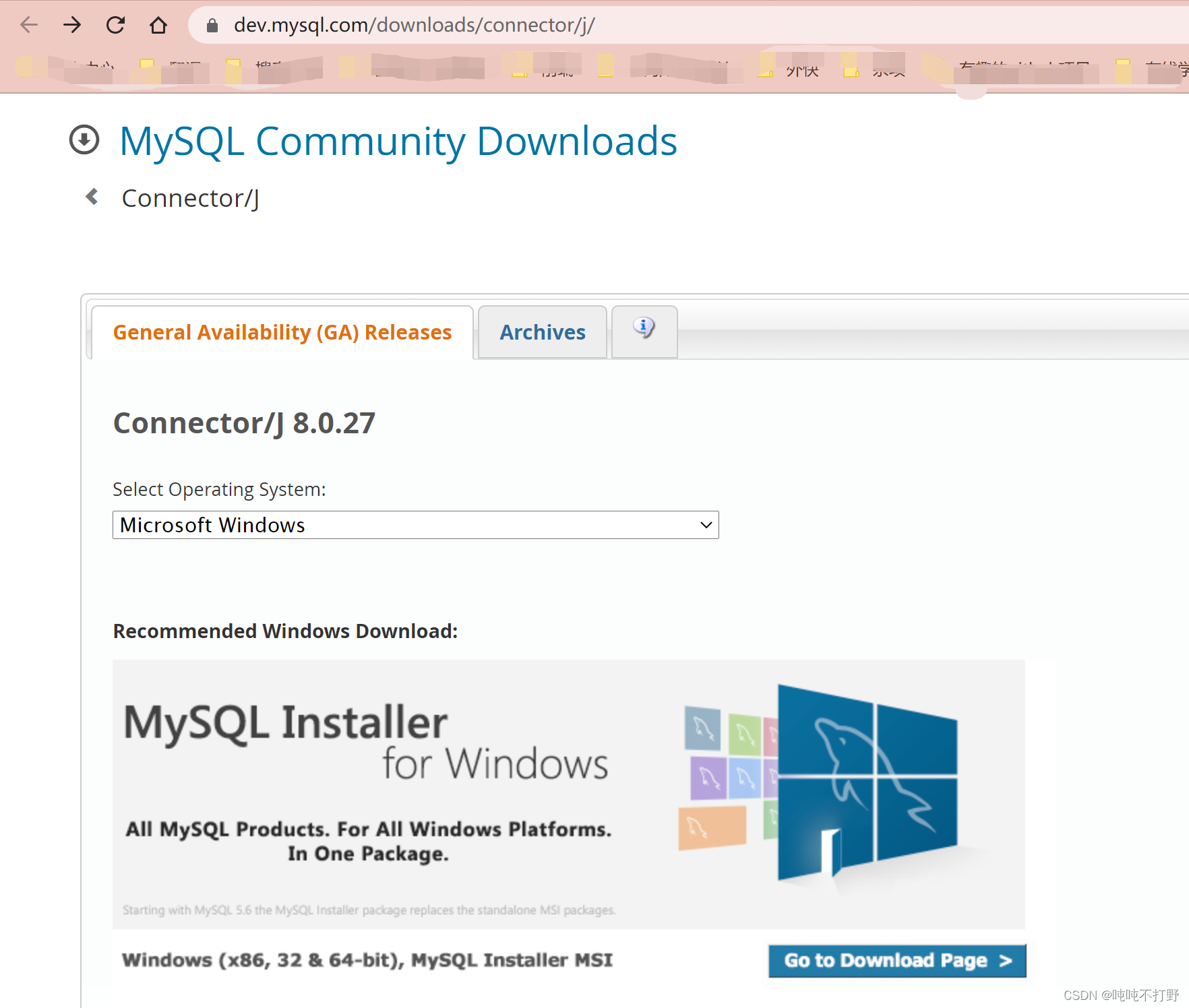The height and width of the screenshot is (1008, 1189).
Task: Click the browser forward arrow
Action: 72,25
